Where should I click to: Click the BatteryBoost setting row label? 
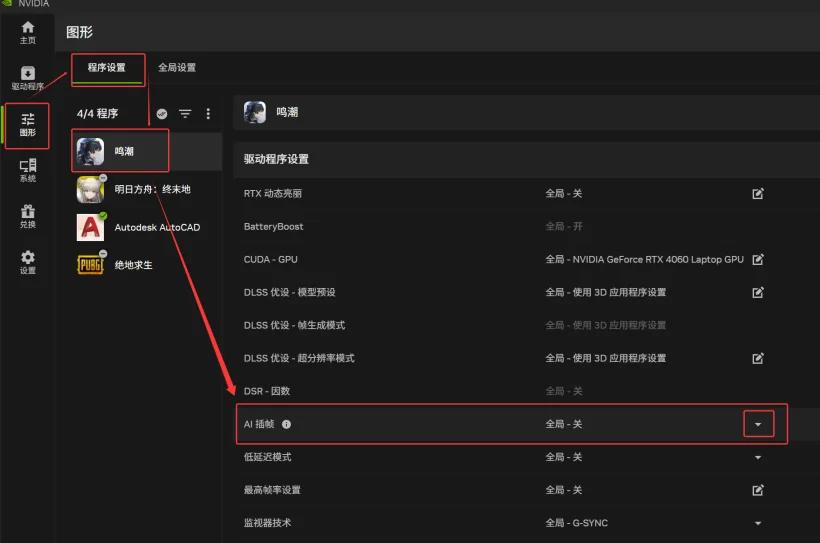[x=274, y=227]
